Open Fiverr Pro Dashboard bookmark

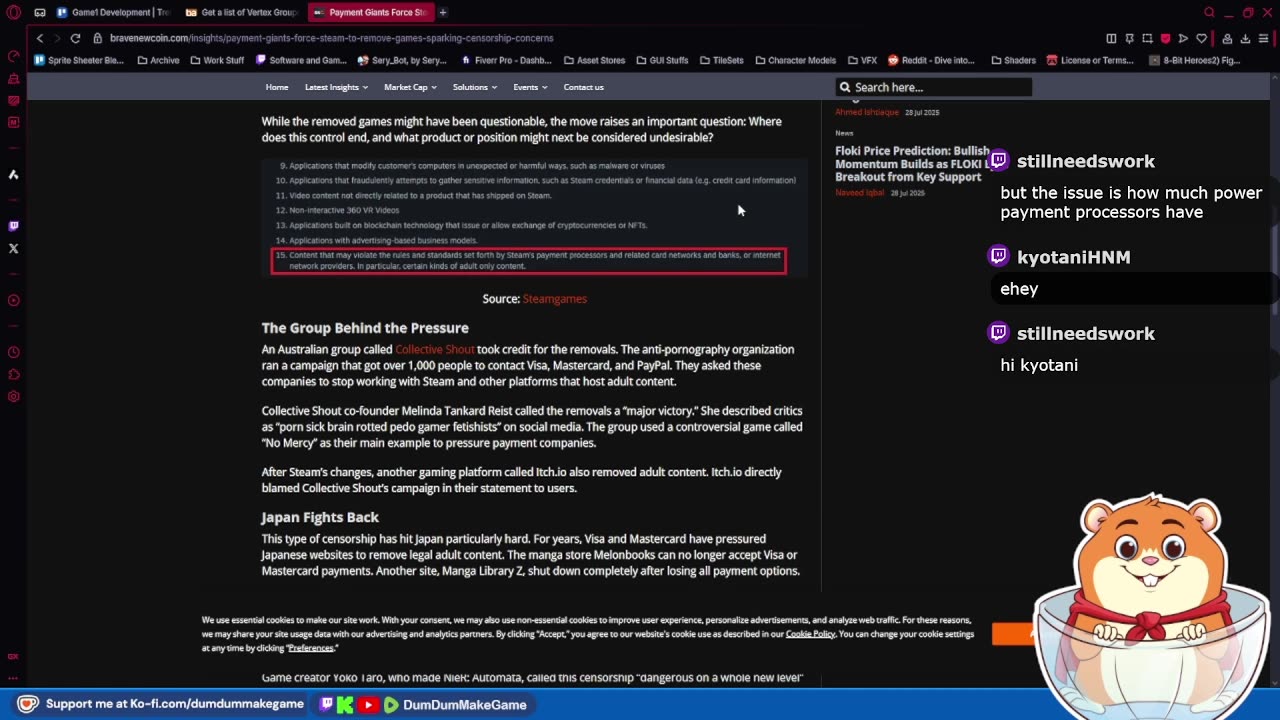point(508,60)
